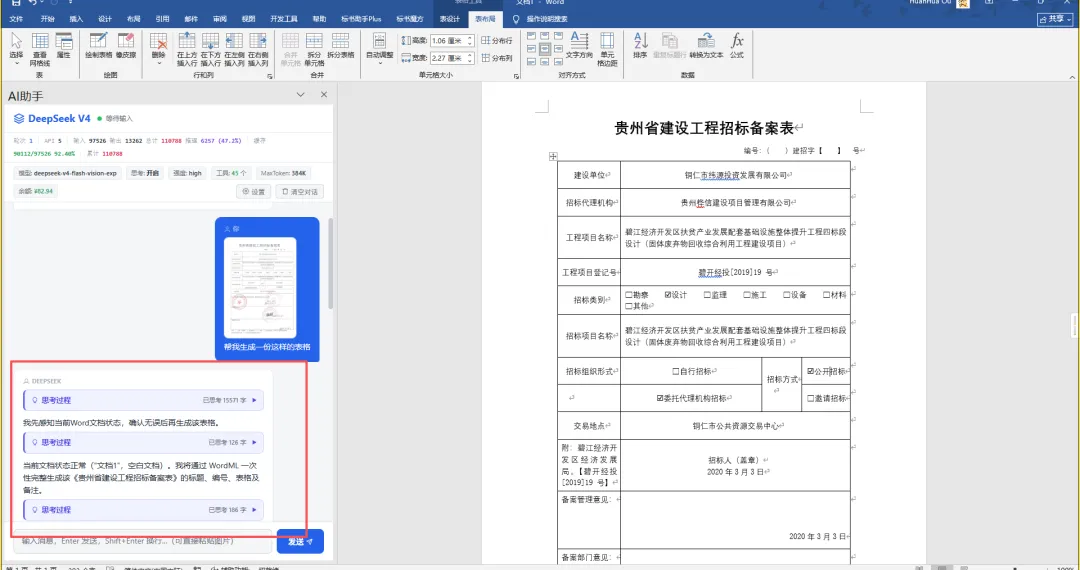Click the 共享 share button
Image resolution: width=1080 pixels, height=570 pixels.
(x=1055, y=19)
